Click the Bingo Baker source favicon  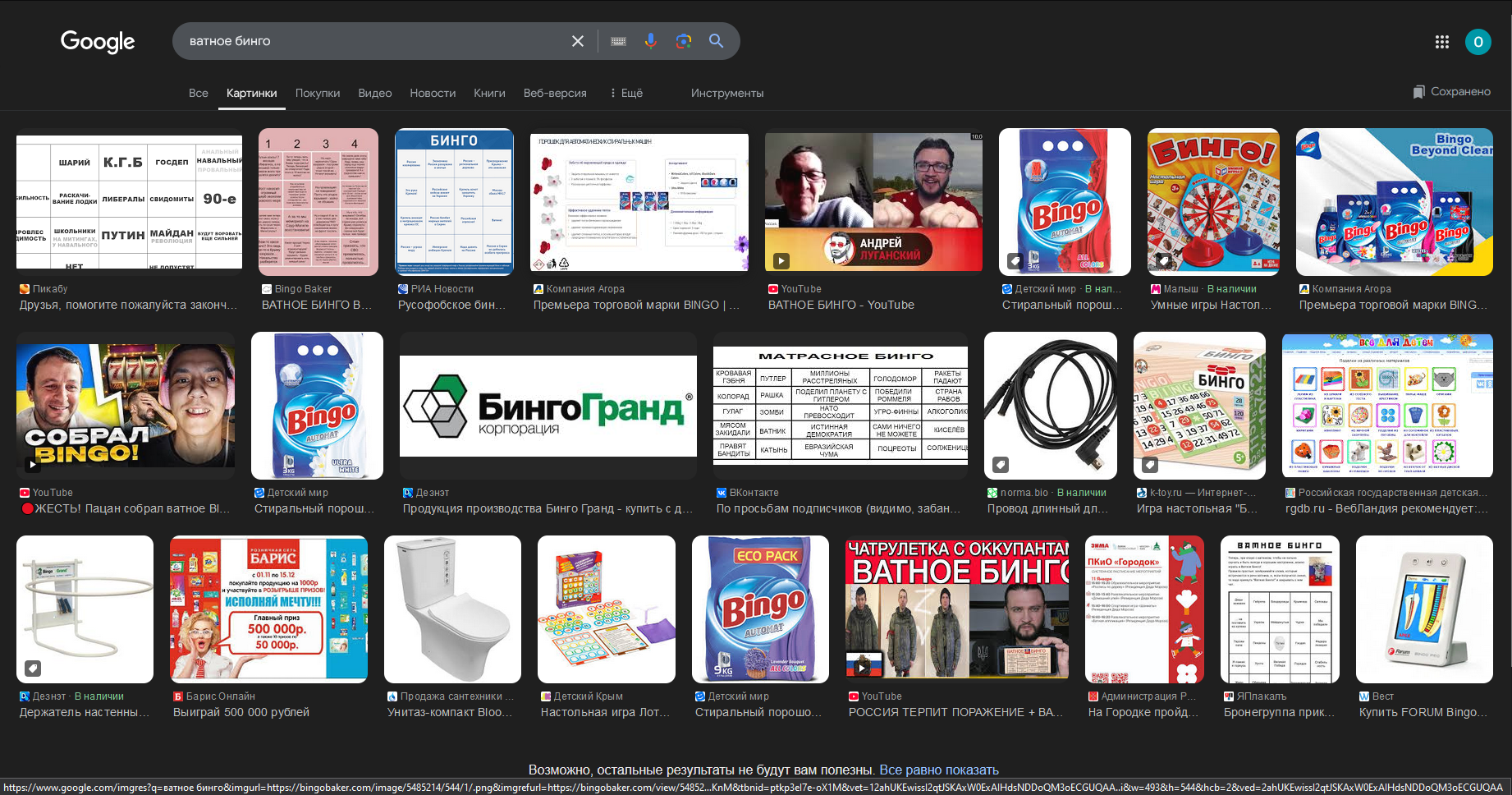click(267, 289)
